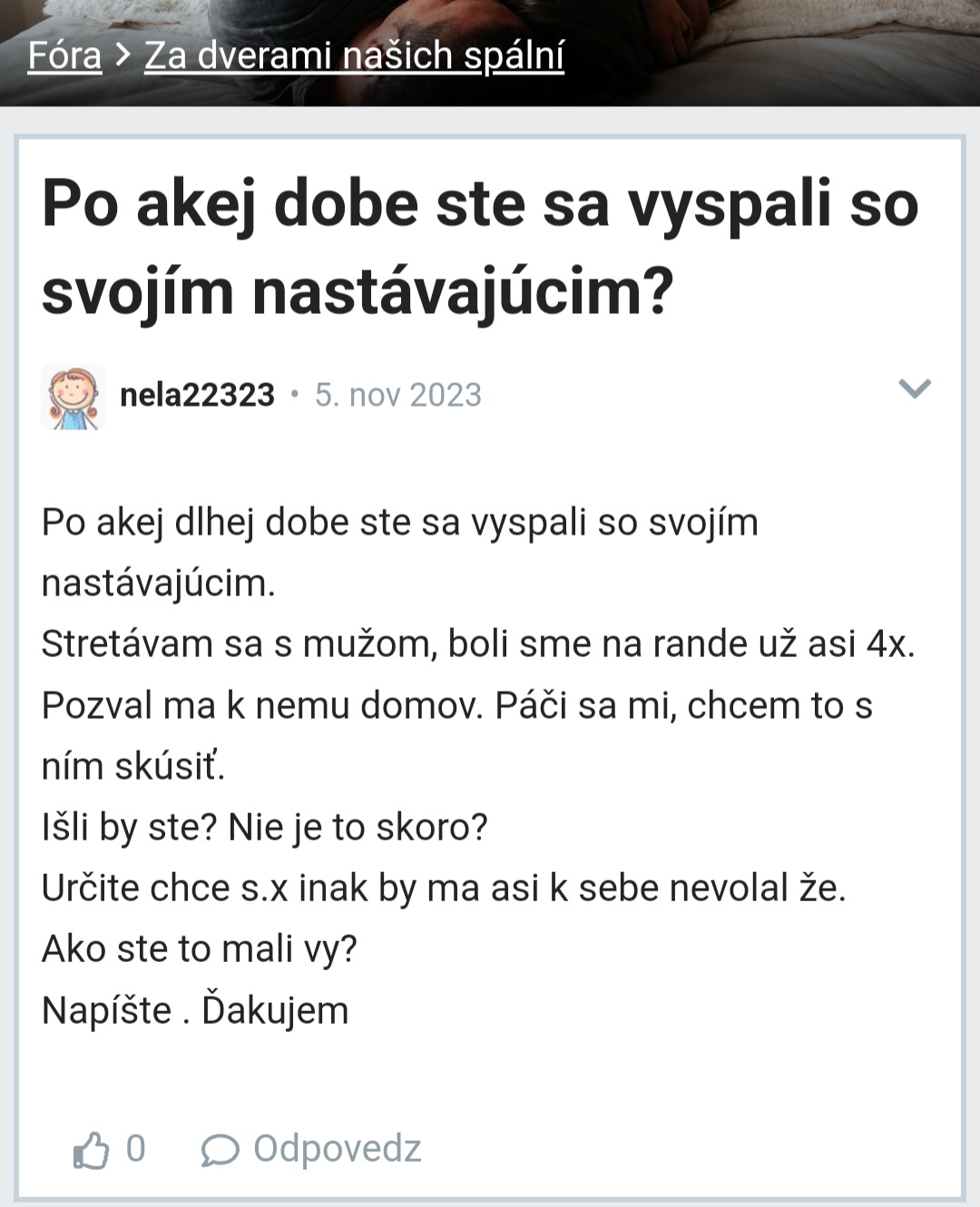Open "Za dverami našich spální" forum section
This screenshot has width=980, height=1207.
pyautogui.click(x=354, y=55)
